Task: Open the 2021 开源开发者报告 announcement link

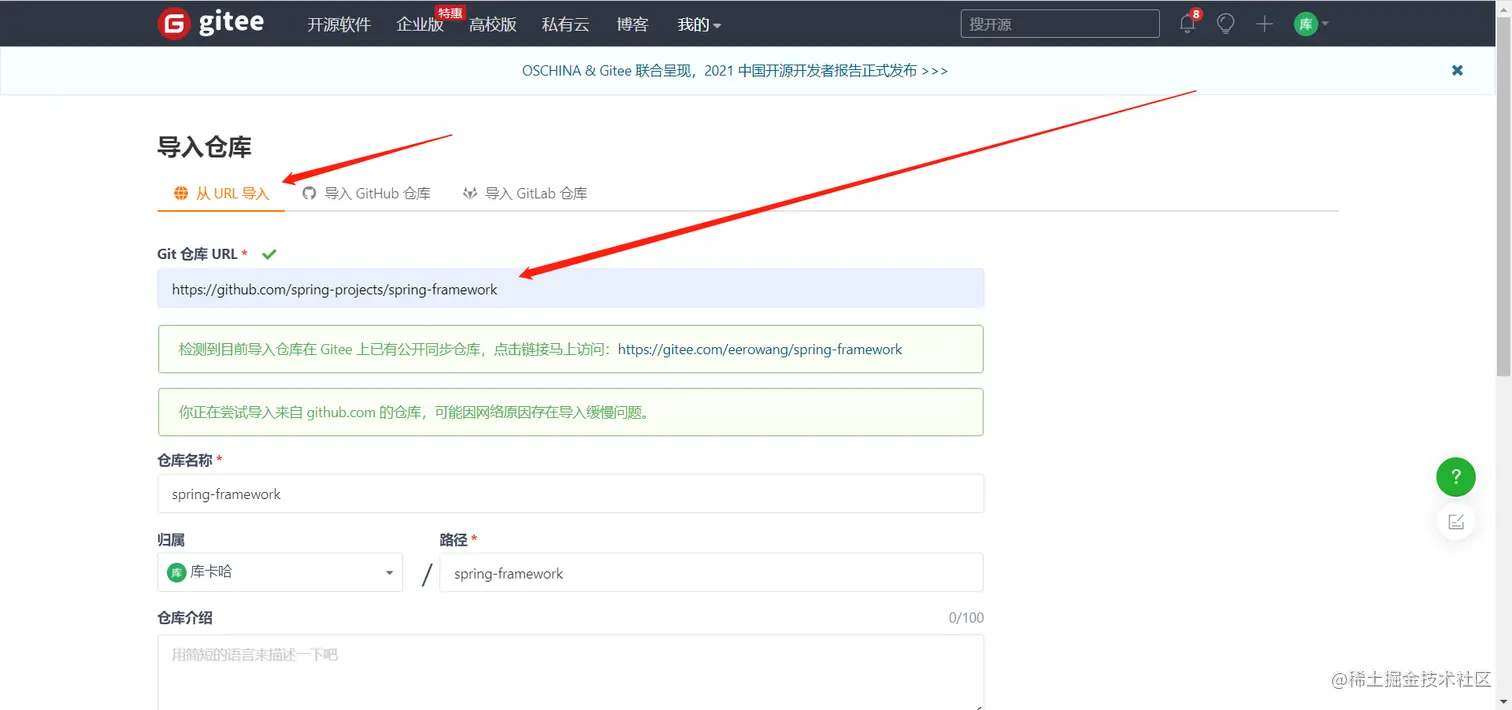Action: (735, 70)
